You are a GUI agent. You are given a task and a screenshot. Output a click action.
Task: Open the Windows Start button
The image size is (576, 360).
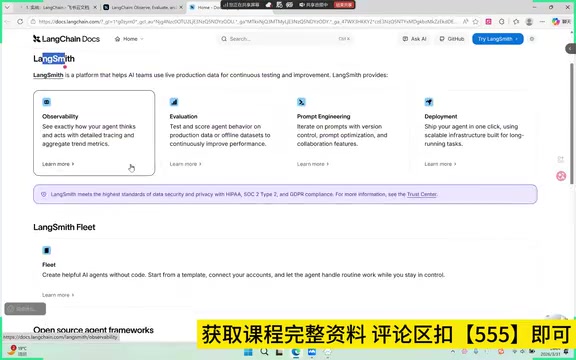pos(248,352)
